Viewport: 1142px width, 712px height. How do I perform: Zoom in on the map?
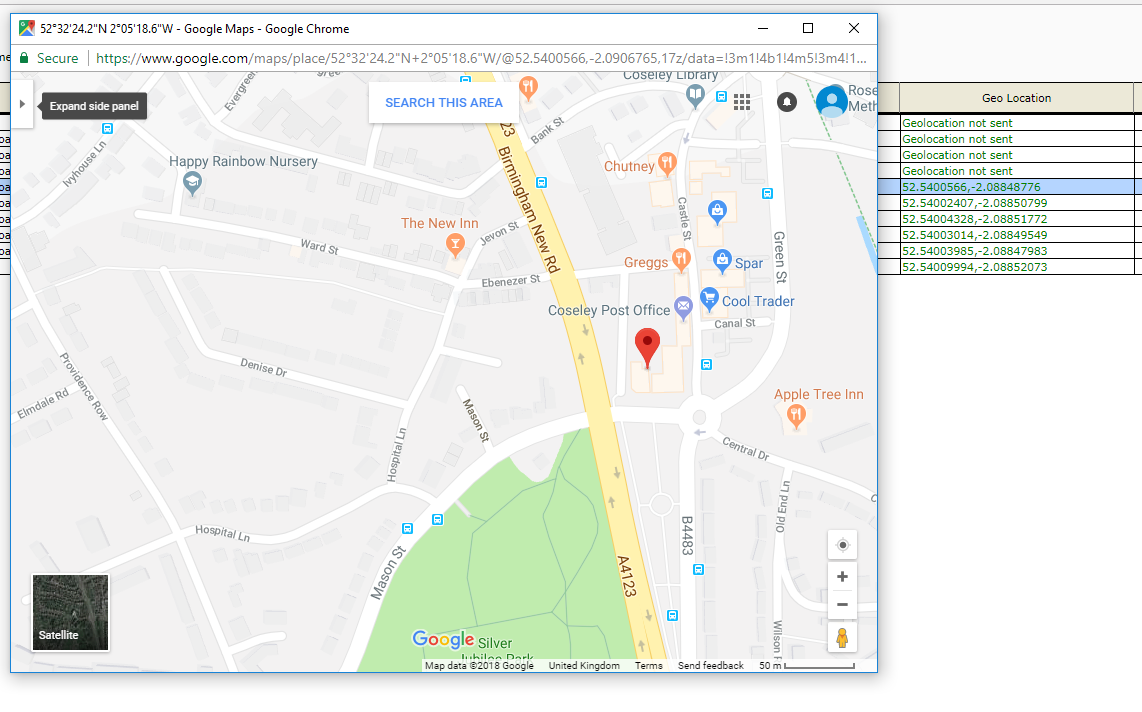click(x=842, y=577)
